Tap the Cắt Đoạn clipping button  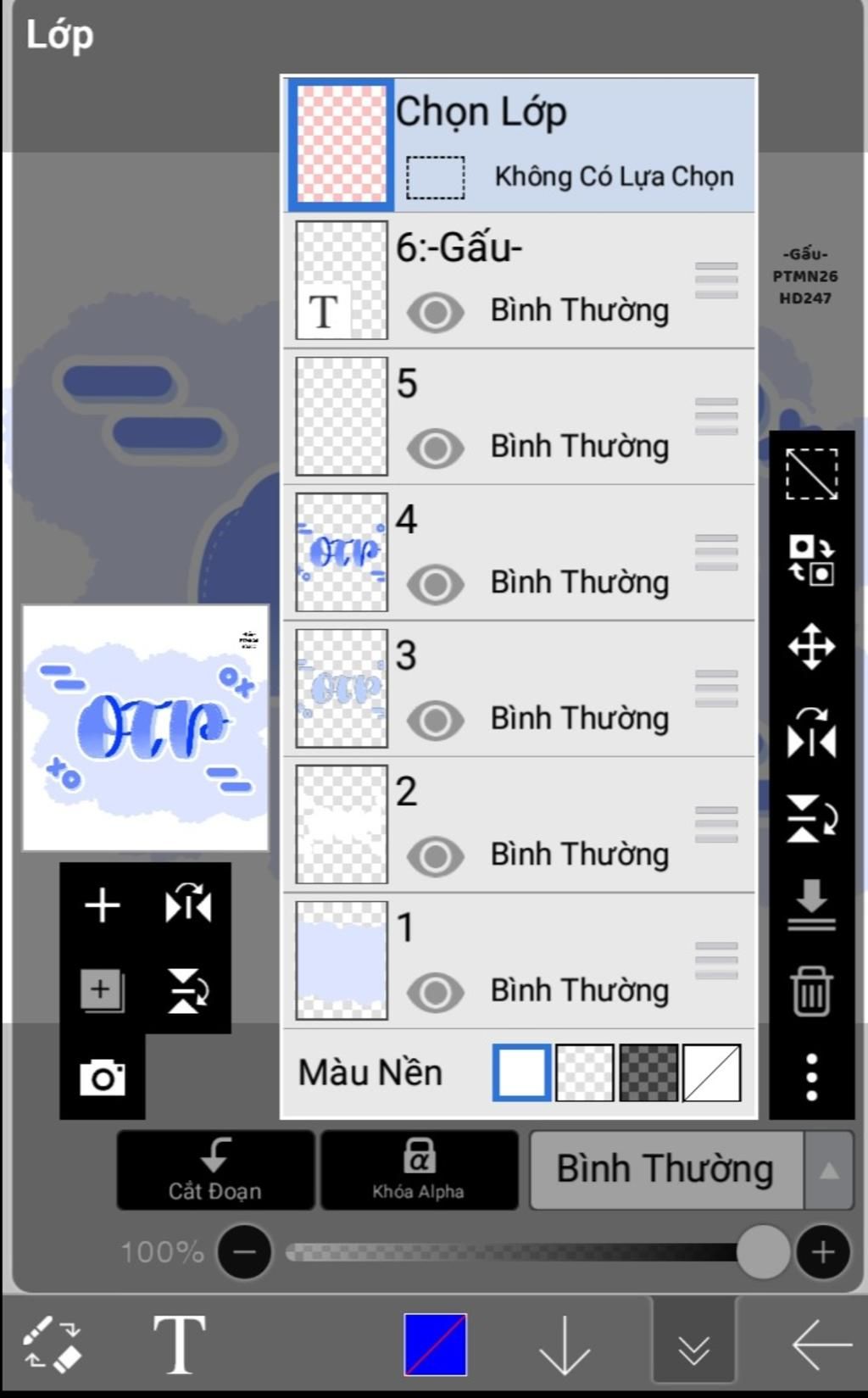click(x=215, y=1170)
